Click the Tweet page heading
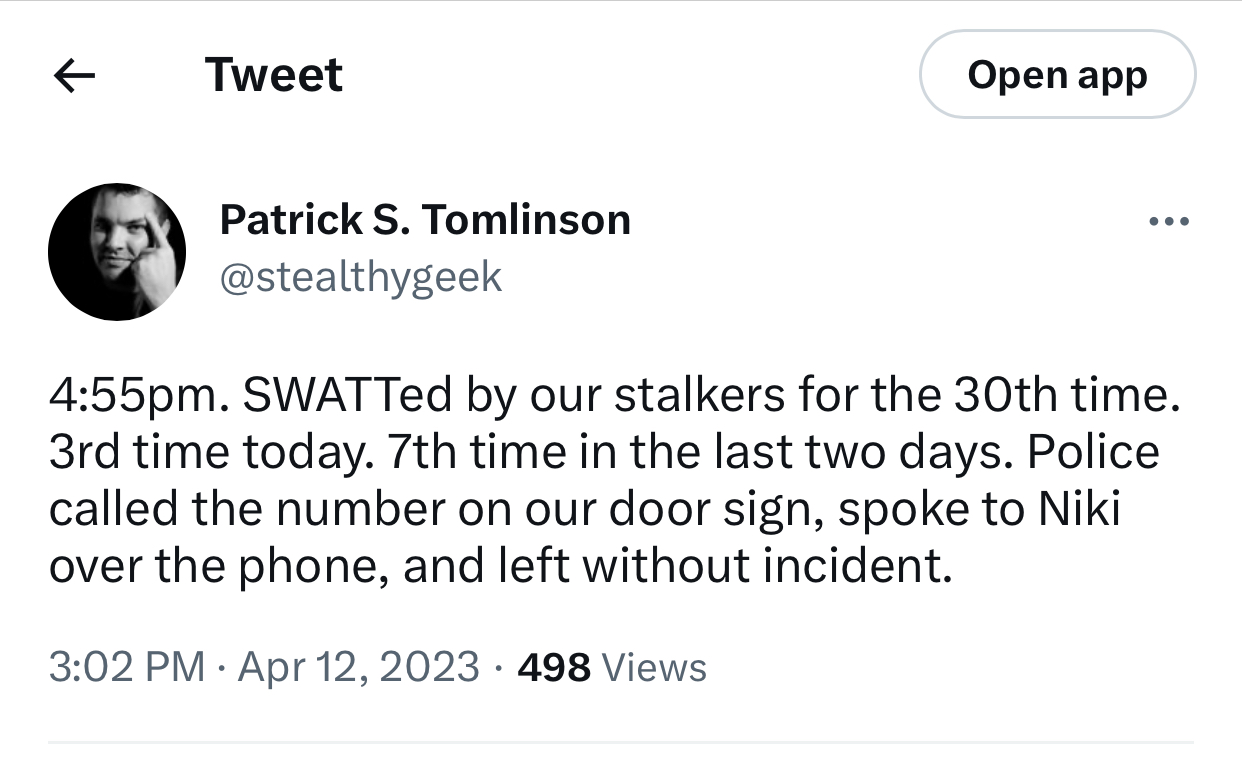The image size is (1242, 774). coord(274,75)
